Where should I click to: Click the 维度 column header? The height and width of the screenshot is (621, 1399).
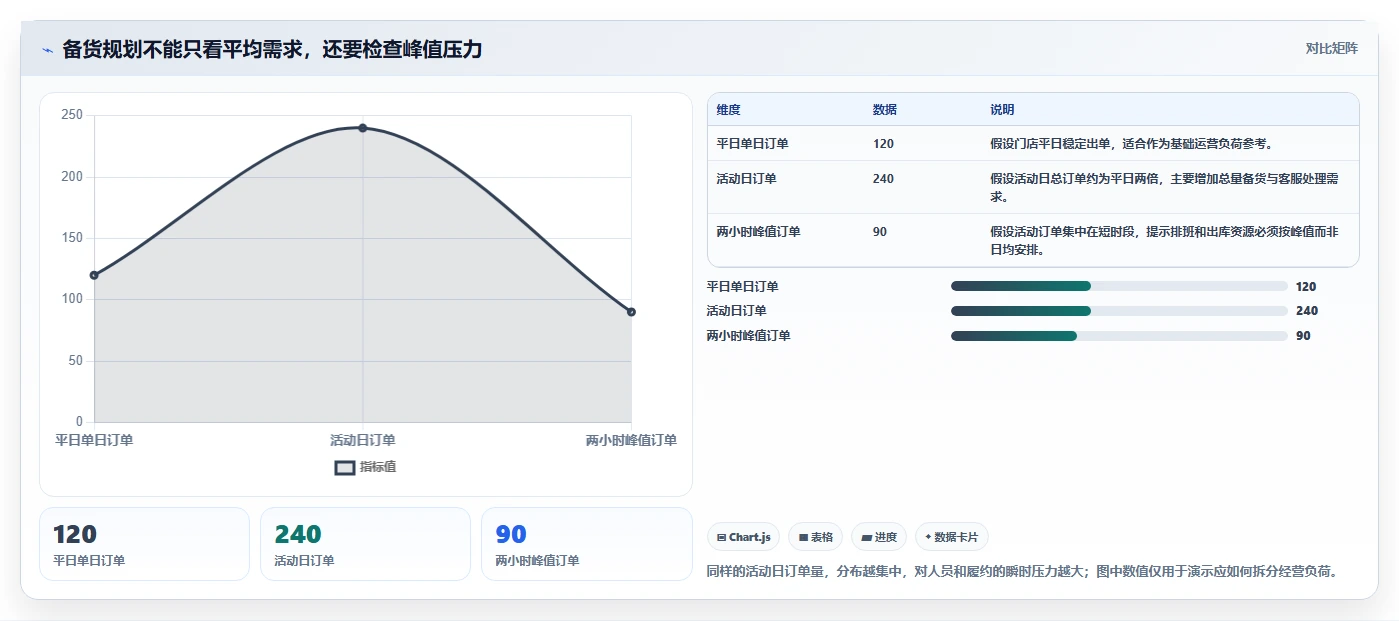point(728,110)
